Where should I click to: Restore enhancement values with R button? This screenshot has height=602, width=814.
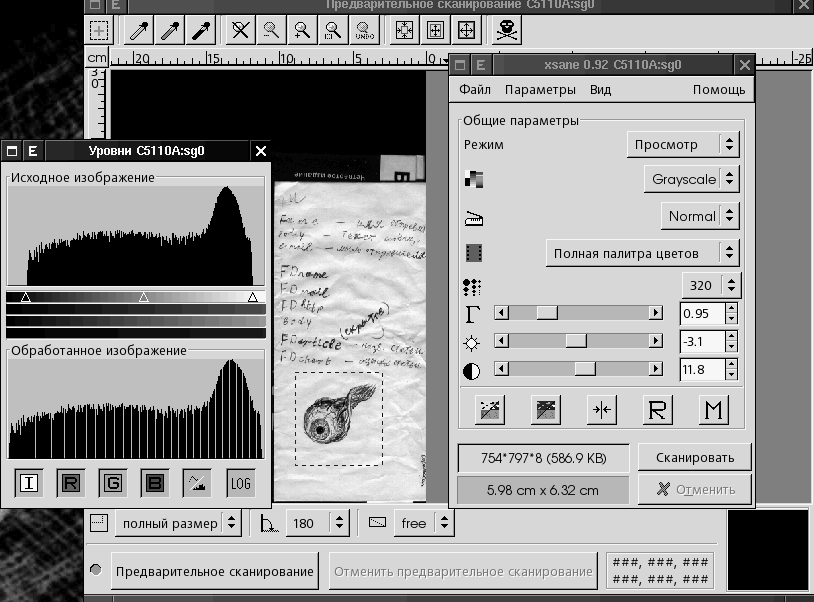[657, 408]
